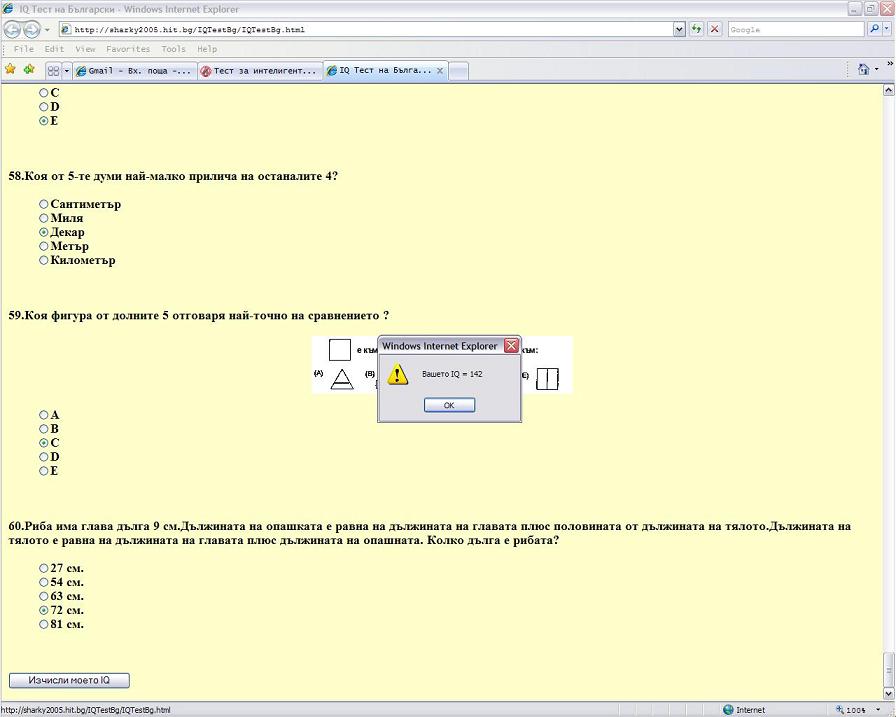The width and height of the screenshot is (896, 717).
Task: Open the Home button dropdown arrow
Action: coord(877,70)
